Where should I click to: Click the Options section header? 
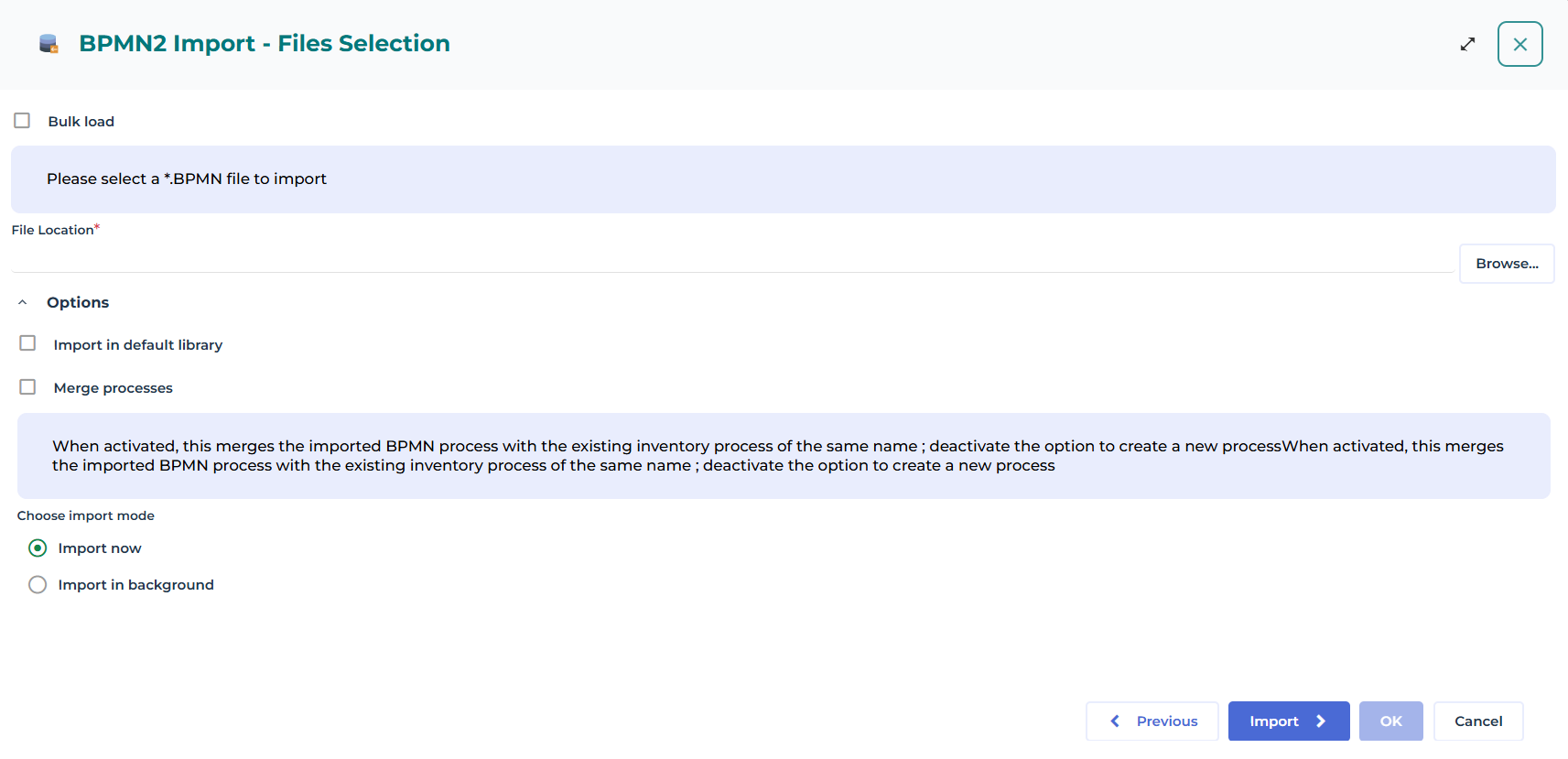point(78,302)
